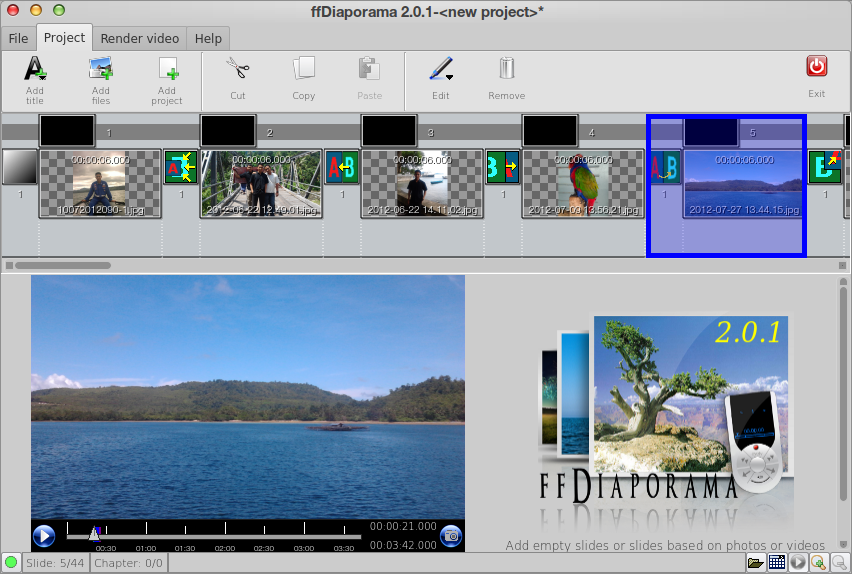The height and width of the screenshot is (574, 852).
Task: Click the green status indicator
Action: 11,563
